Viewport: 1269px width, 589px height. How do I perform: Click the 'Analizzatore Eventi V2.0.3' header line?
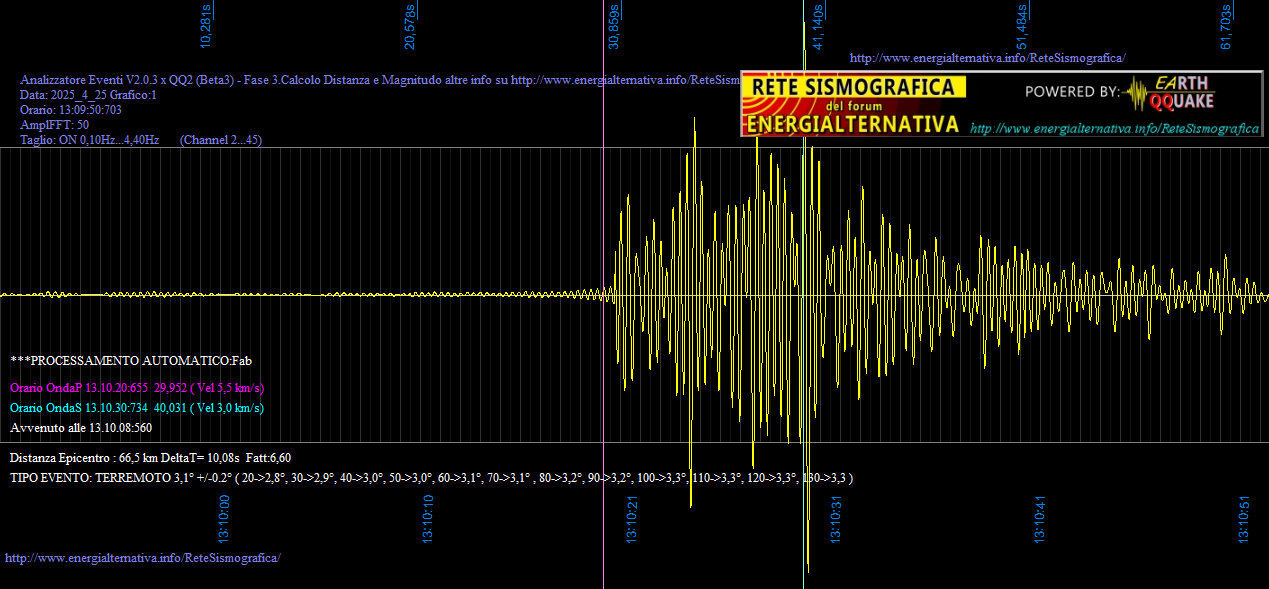380,80
